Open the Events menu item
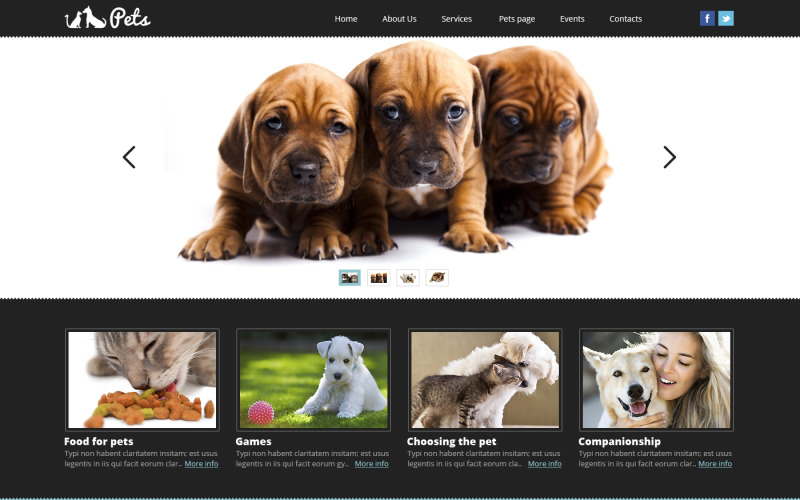Image resolution: width=800 pixels, height=500 pixels. pos(572,19)
